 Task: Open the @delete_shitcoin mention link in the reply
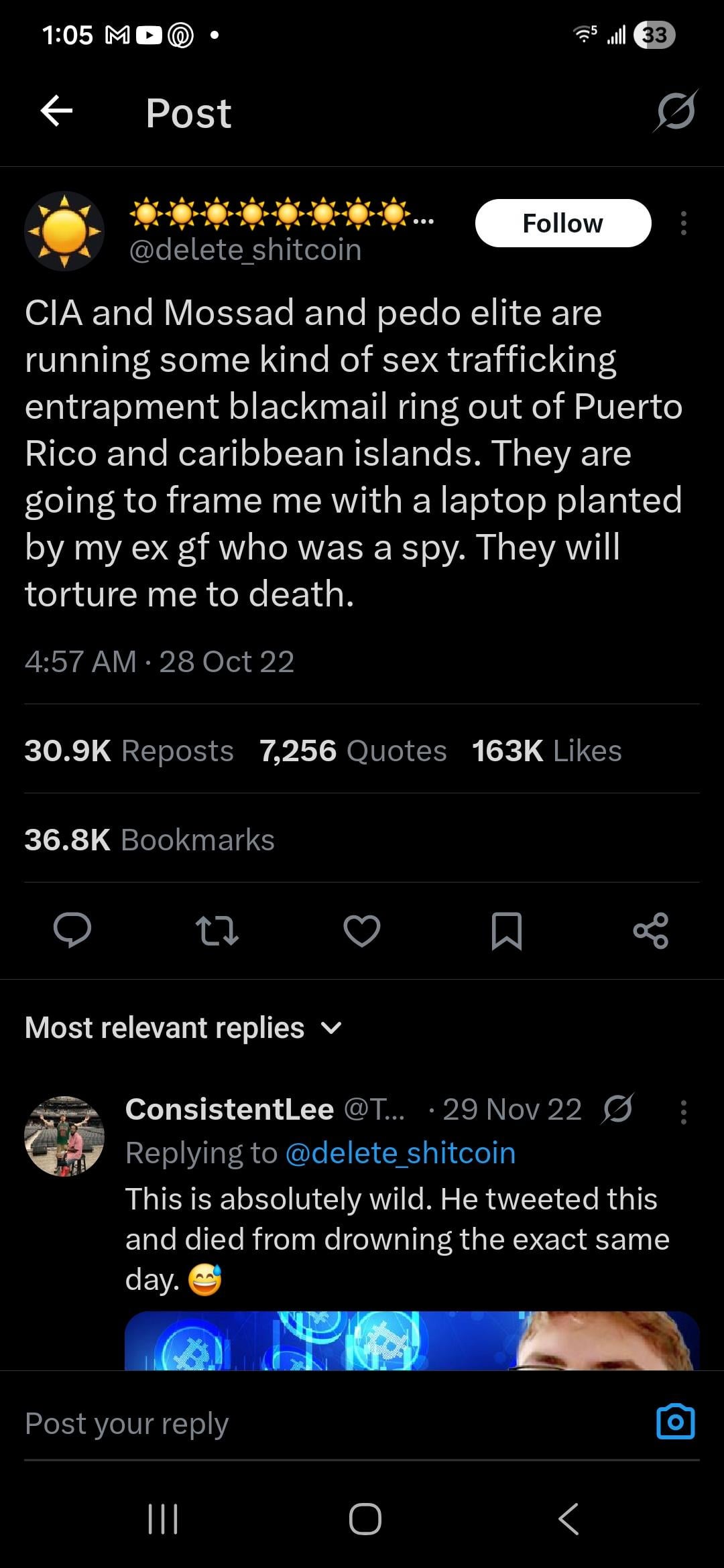coord(400,1153)
